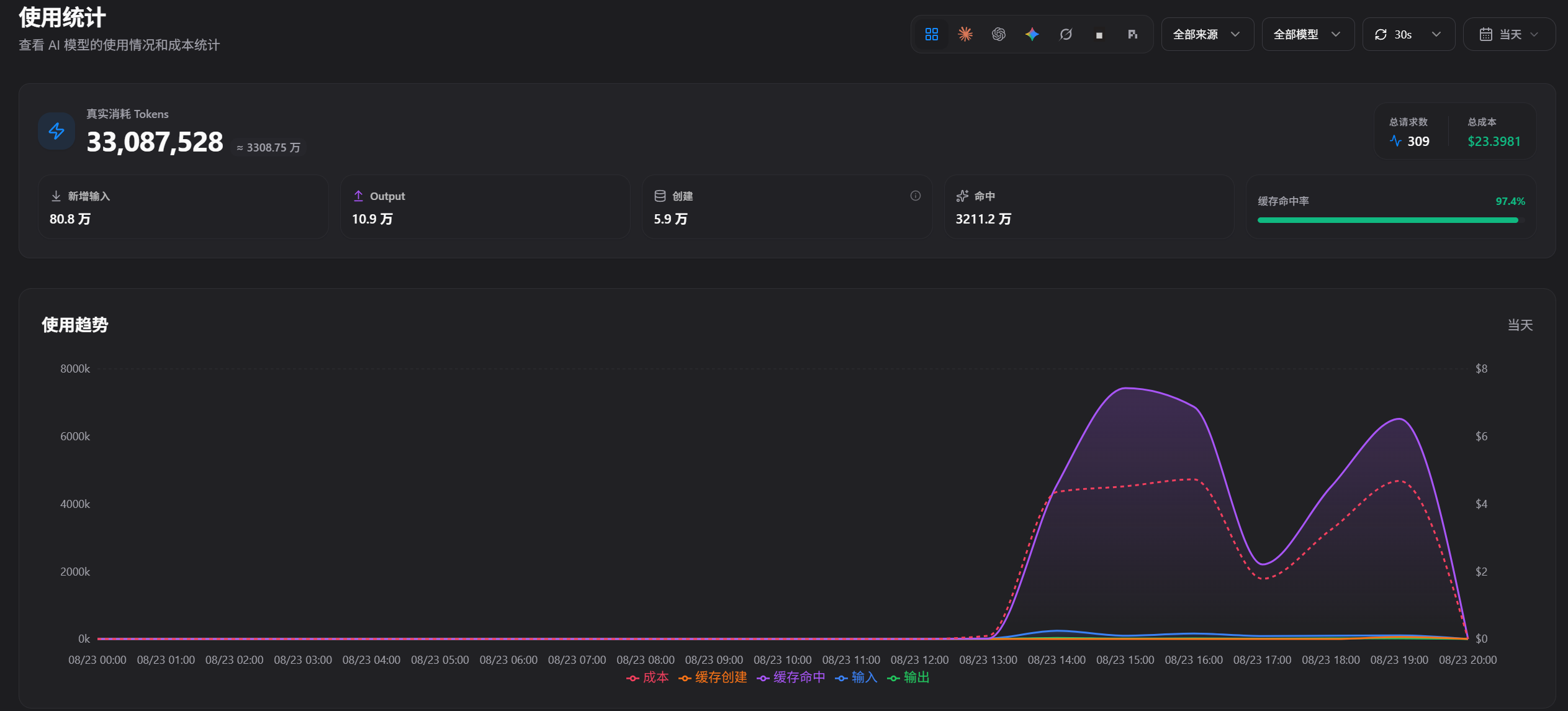The width and height of the screenshot is (1568, 711).
Task: Toggle the 输入 legend series
Action: pos(856,677)
